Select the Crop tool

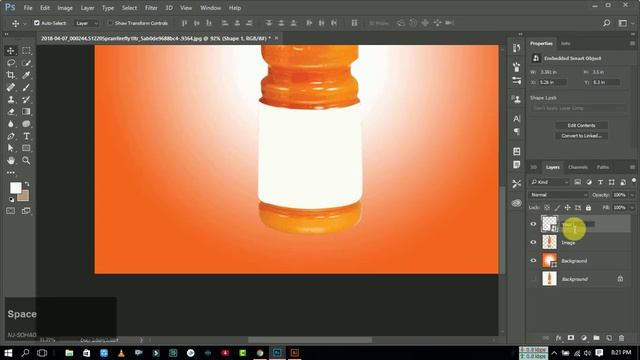coord(11,75)
